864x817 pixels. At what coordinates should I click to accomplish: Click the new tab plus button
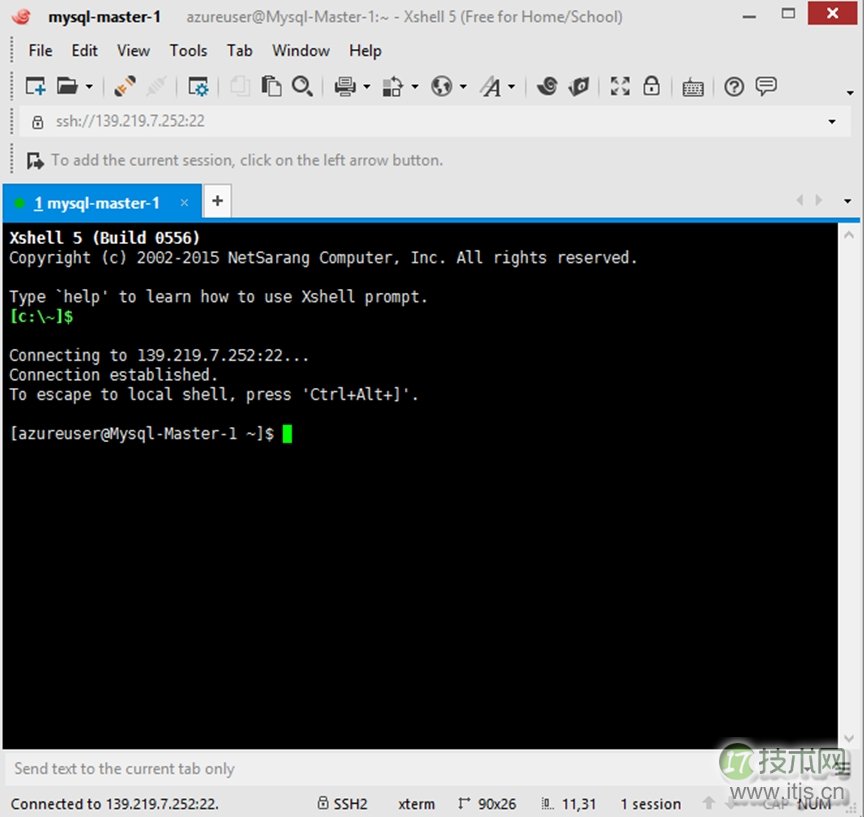(x=217, y=201)
